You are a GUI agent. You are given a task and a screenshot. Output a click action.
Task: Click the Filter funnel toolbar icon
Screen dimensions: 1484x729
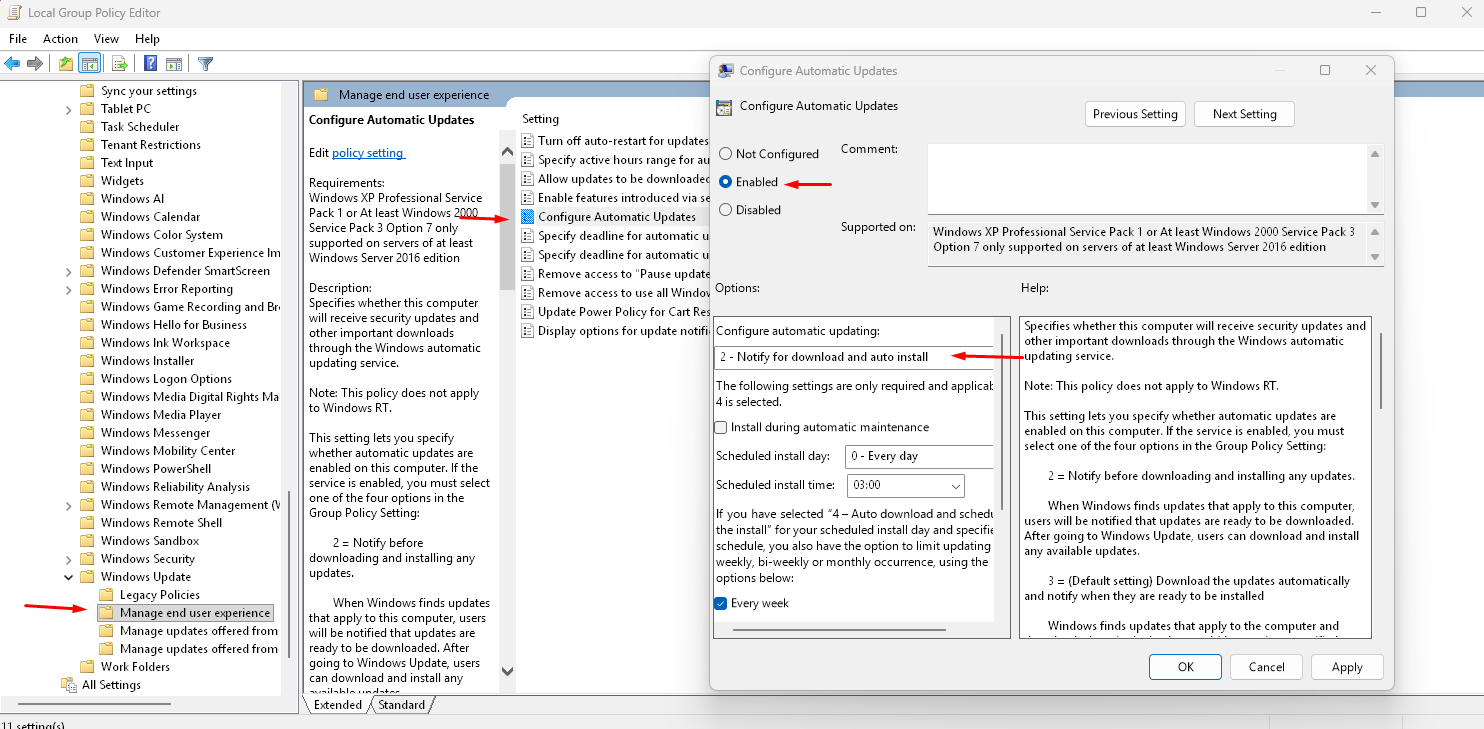(205, 64)
